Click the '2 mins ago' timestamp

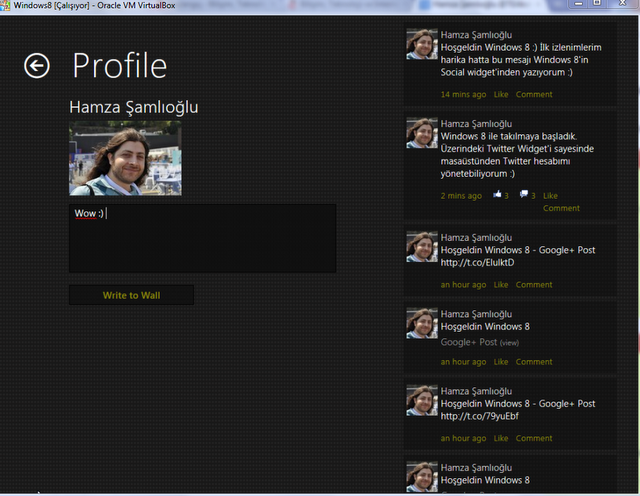[461, 196]
